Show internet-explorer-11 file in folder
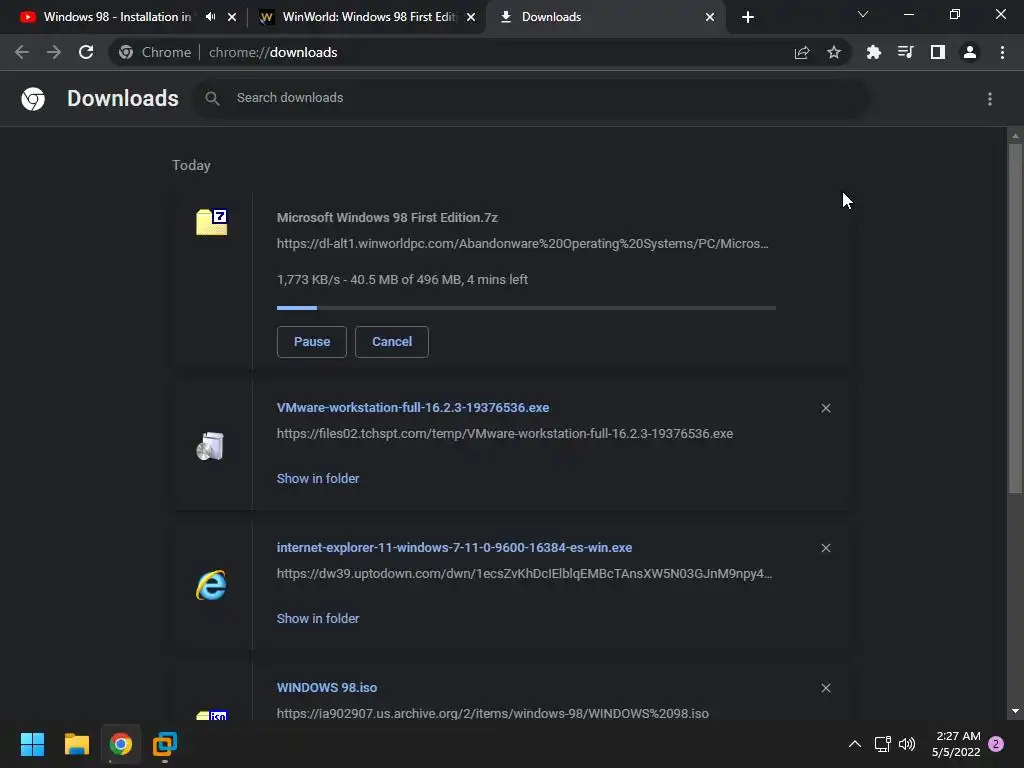The height and width of the screenshot is (768, 1024). pos(318,618)
